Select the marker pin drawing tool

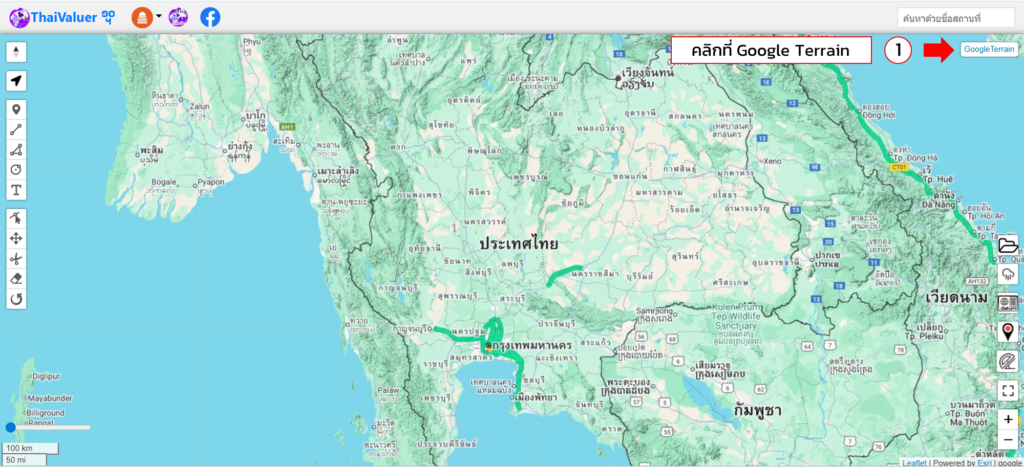[17, 109]
